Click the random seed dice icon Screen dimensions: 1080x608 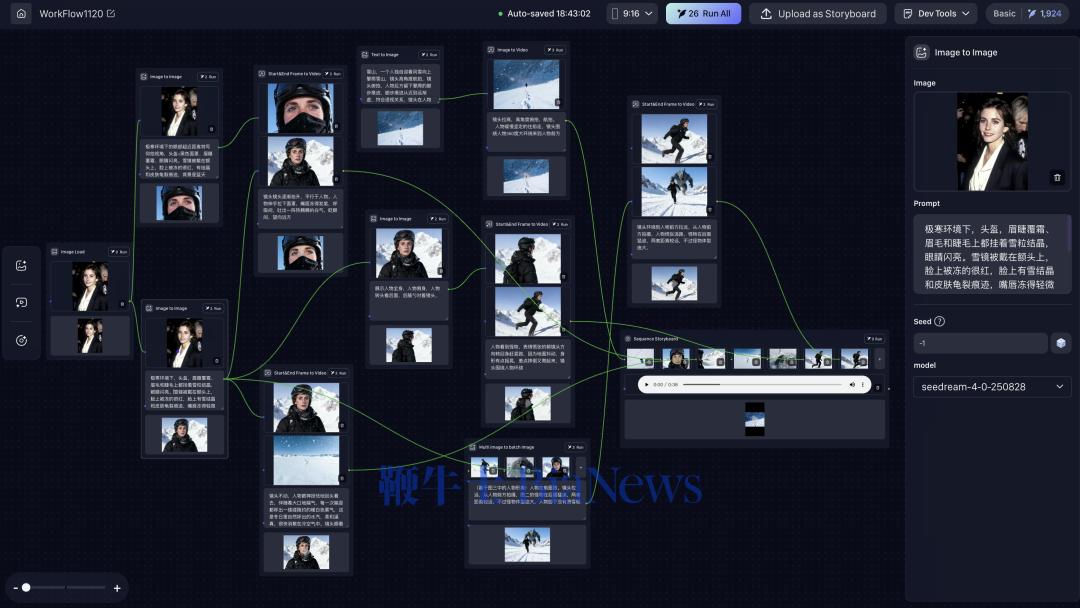(1061, 343)
